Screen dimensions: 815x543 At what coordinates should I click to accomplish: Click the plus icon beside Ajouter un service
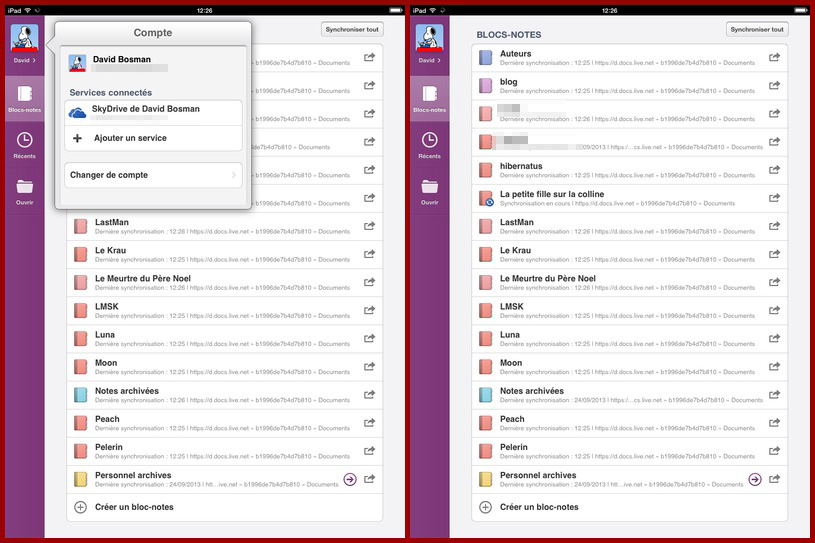coord(77,138)
